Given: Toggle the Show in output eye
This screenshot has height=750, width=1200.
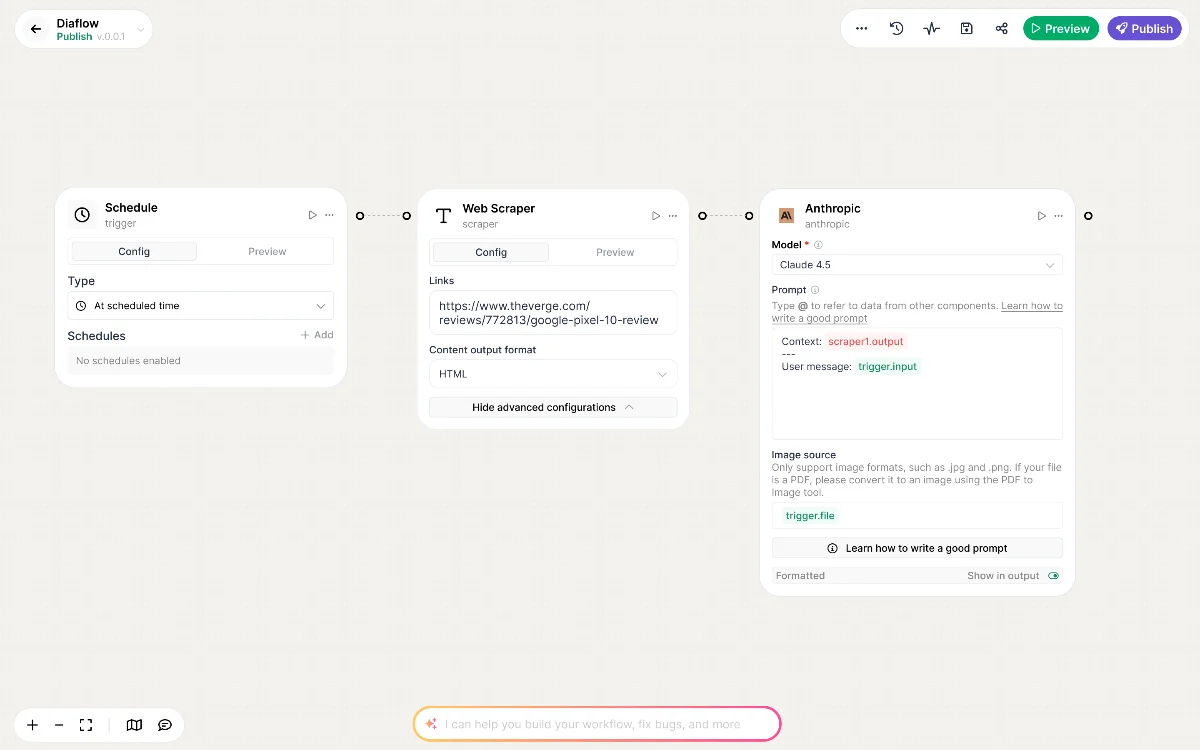Looking at the screenshot, I should coord(1053,575).
